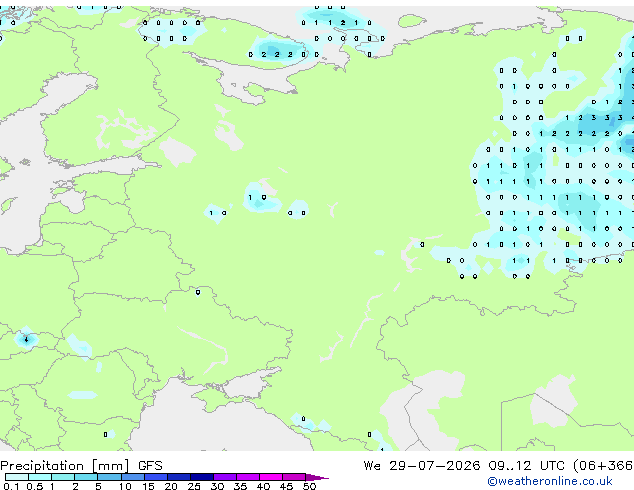The width and height of the screenshot is (634, 490).
Task: Click the 30–35 mm violet legend box
Action: click(x=225, y=477)
